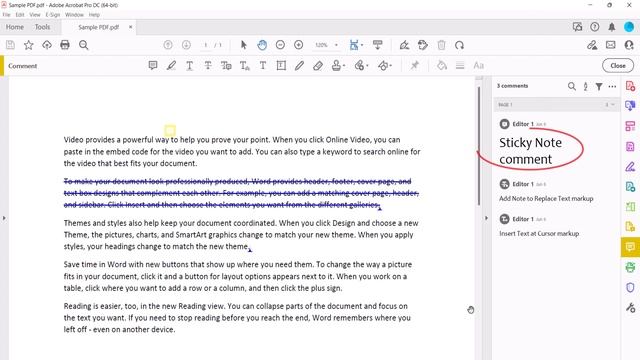
Task: Open the zoom level dropdown arrow
Action: pyautogui.click(x=336, y=45)
